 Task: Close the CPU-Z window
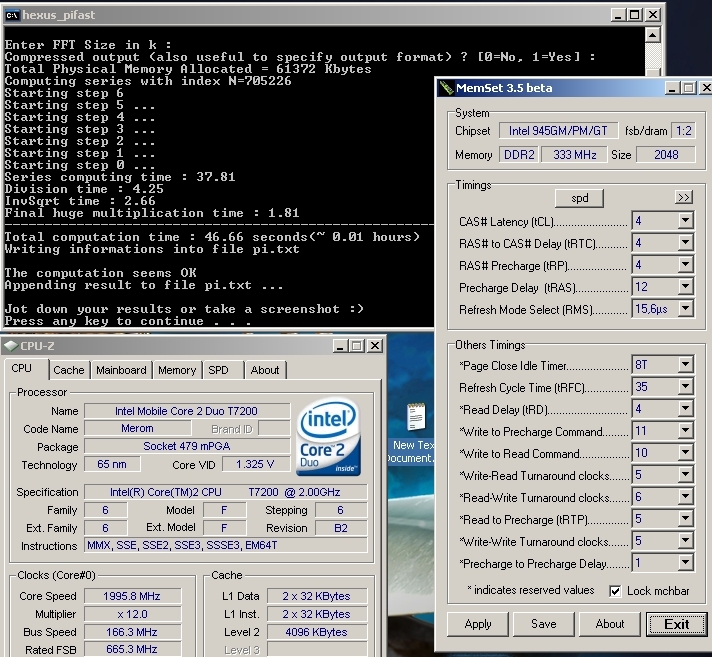pos(375,346)
